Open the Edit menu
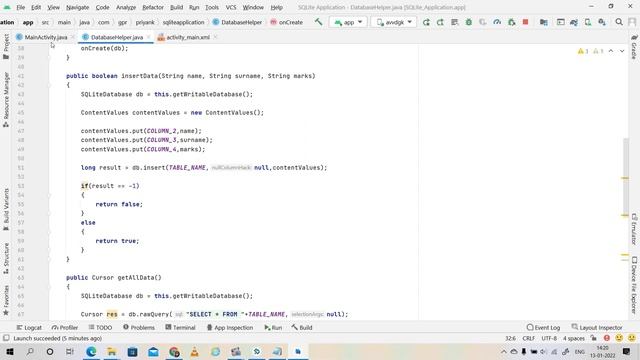Viewport: 640px width, 360px height. [36, 7]
